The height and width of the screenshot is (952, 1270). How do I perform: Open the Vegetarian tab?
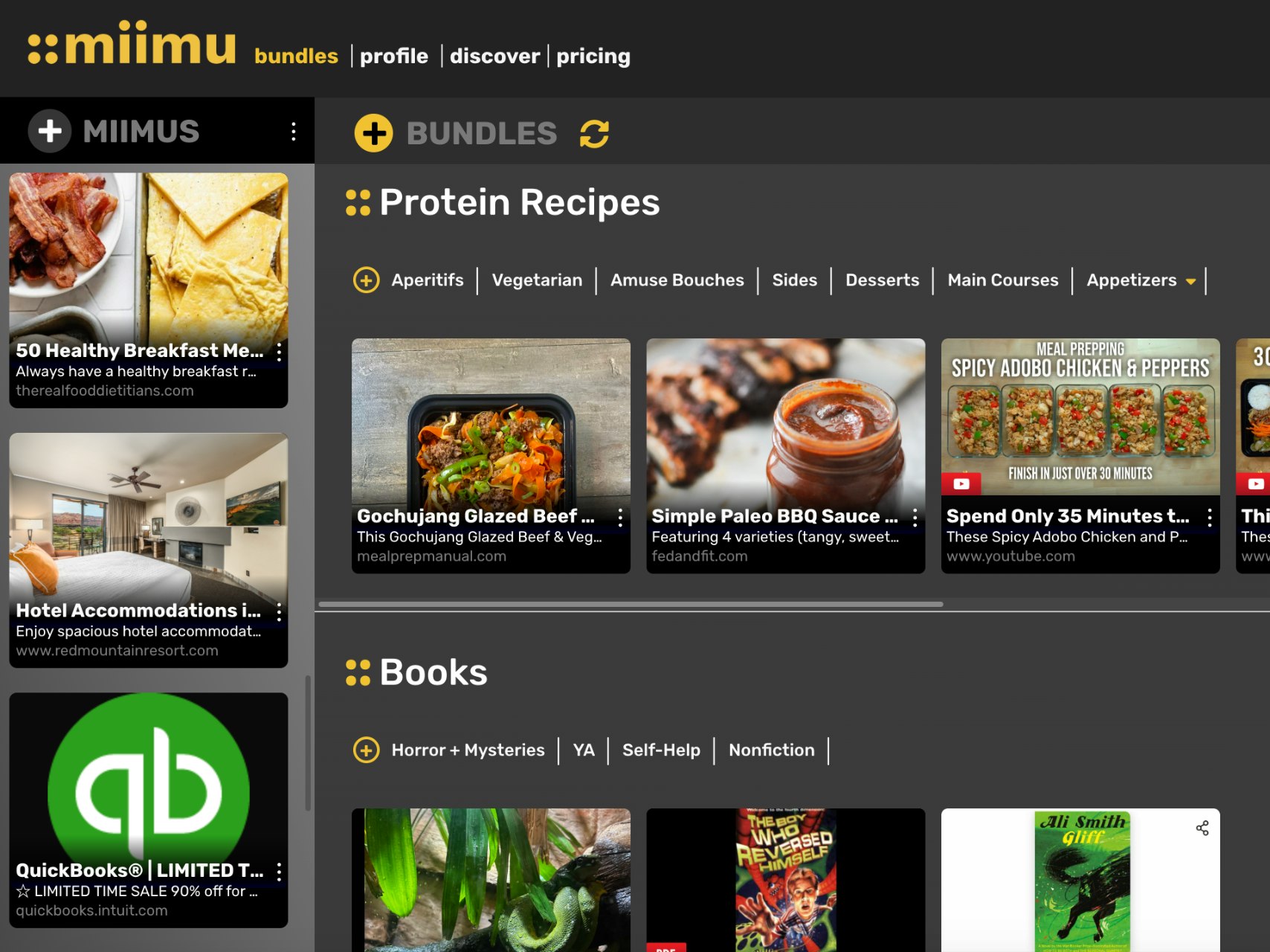pyautogui.click(x=537, y=280)
